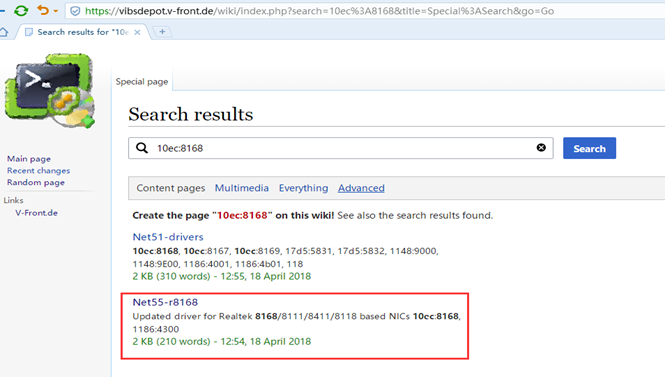This screenshot has height=377, width=665.
Task: Select the Everything search profile
Action: 303,188
